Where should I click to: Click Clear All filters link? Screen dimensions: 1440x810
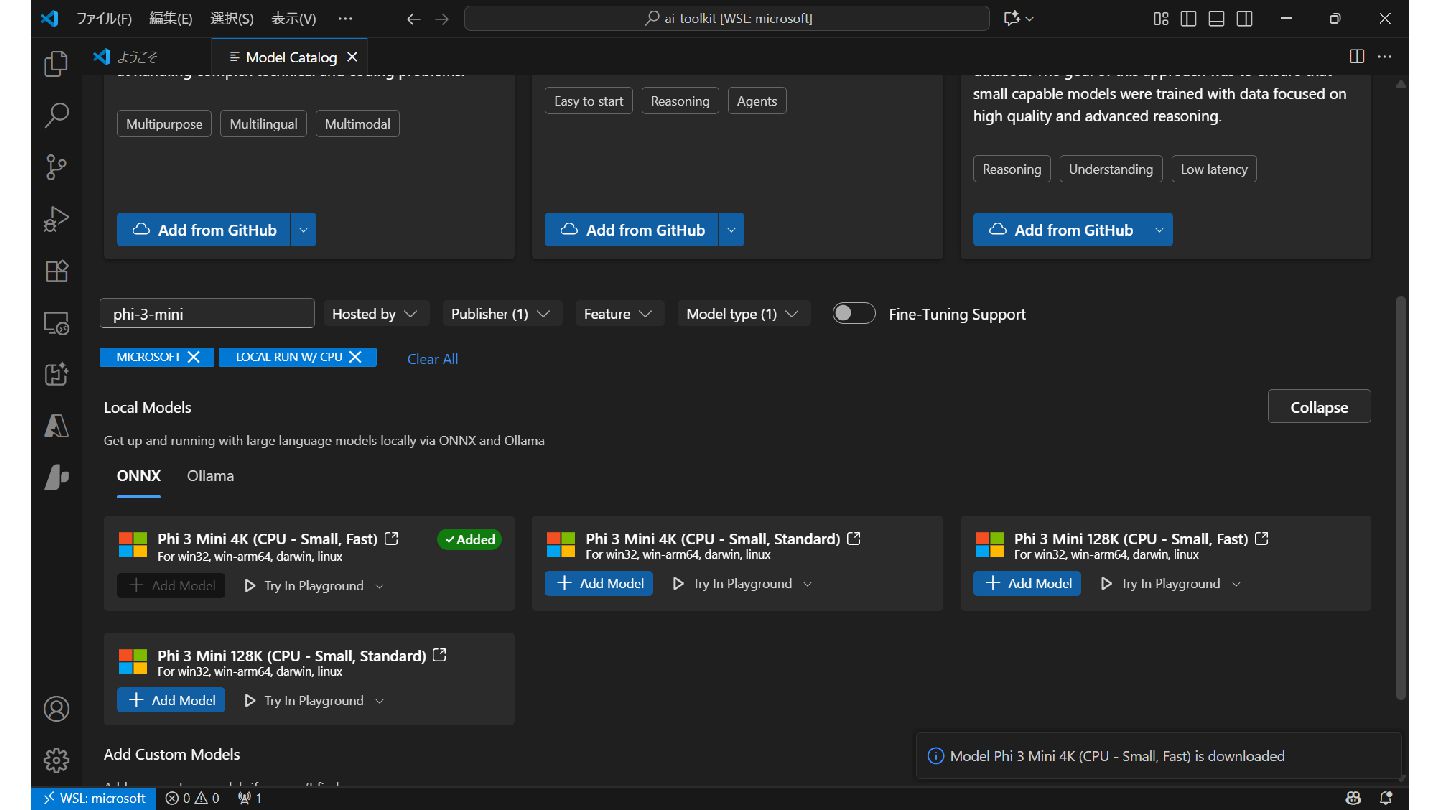pos(432,359)
